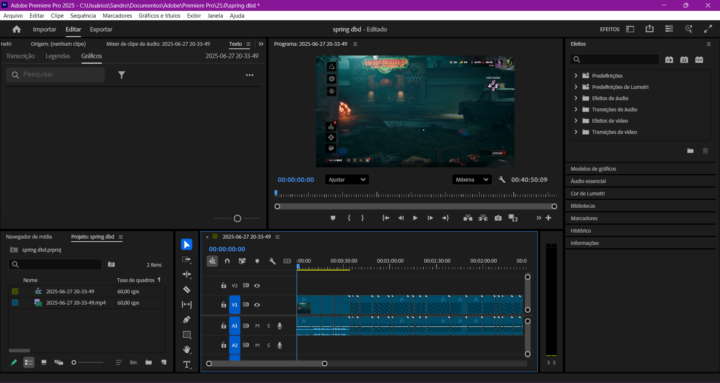Select the Razor tool

coord(186,289)
